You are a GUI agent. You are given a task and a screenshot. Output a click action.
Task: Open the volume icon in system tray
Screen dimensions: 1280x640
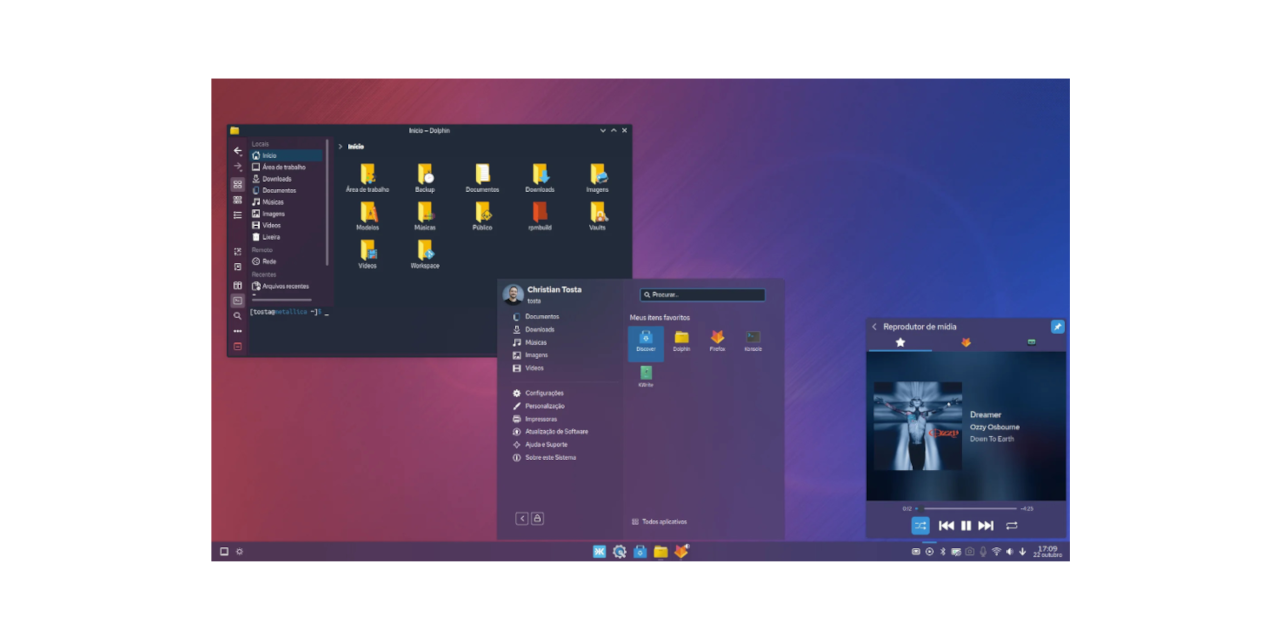[x=1009, y=552]
